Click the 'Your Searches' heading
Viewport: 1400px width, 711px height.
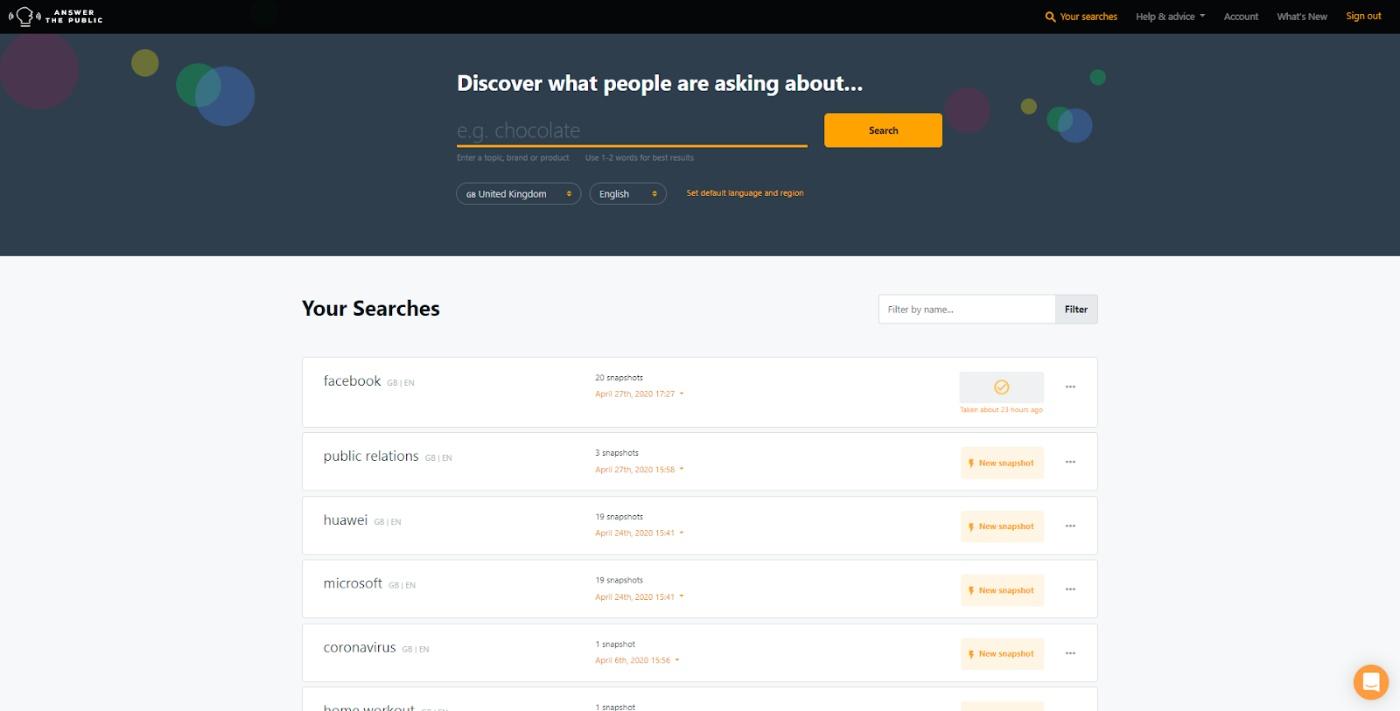coord(371,308)
